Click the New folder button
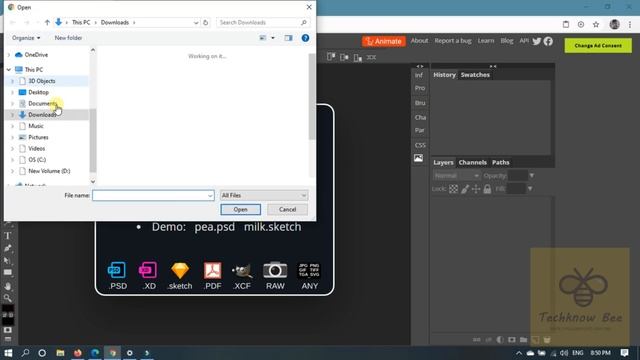 click(68, 38)
